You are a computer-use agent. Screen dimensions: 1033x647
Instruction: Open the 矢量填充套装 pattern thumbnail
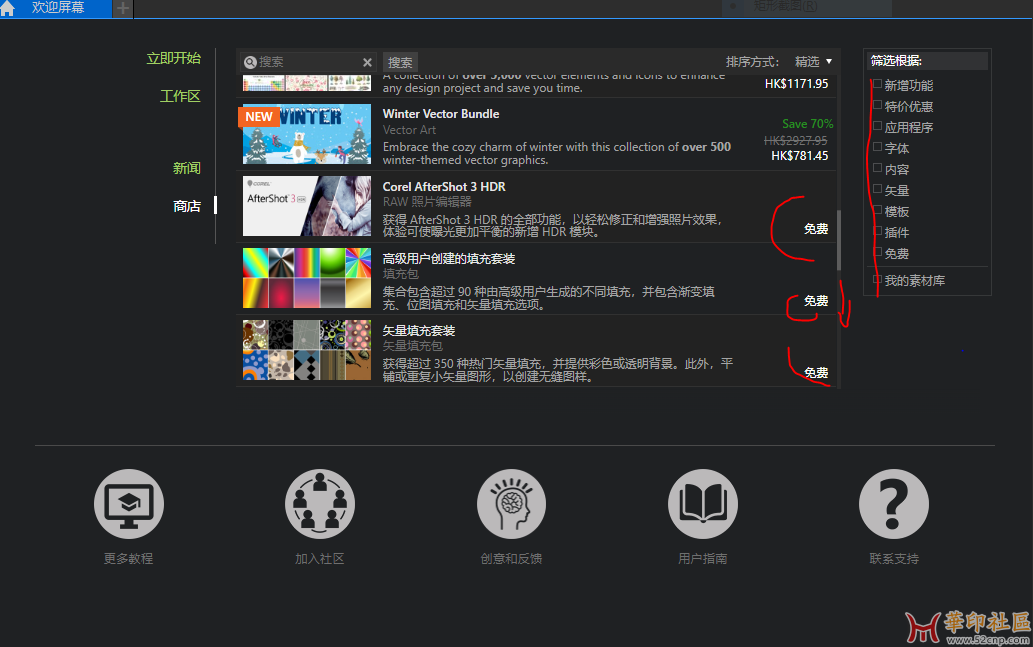coord(307,350)
